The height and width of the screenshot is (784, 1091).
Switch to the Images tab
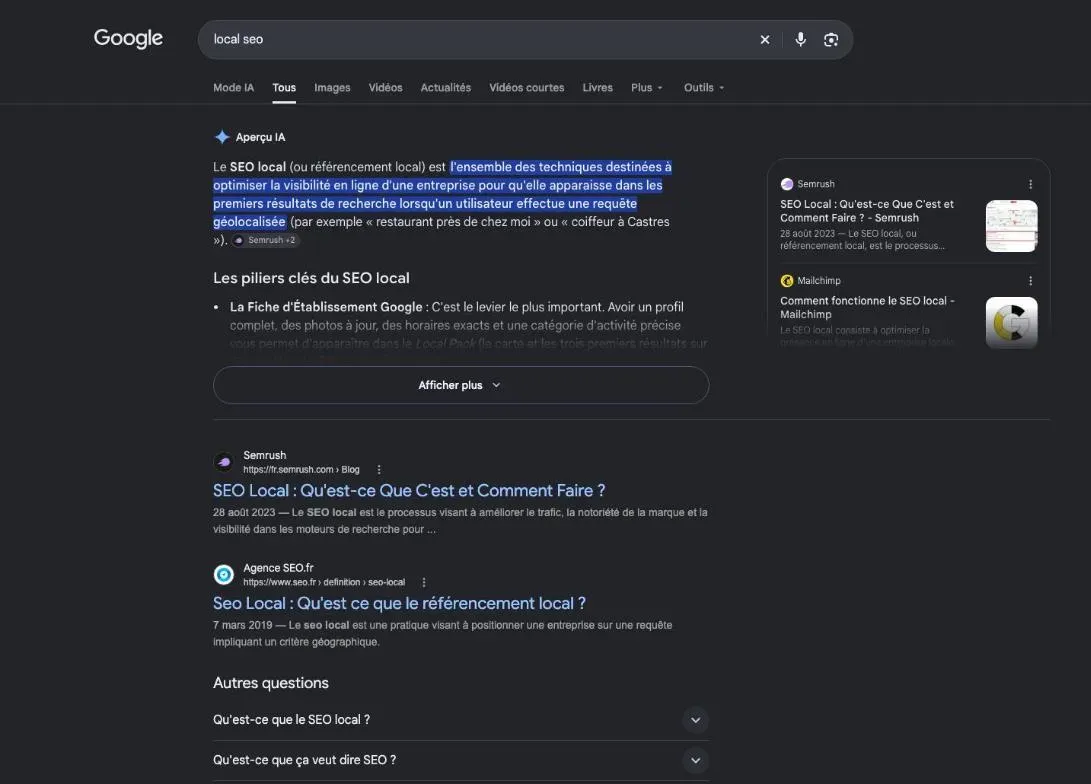(x=332, y=88)
